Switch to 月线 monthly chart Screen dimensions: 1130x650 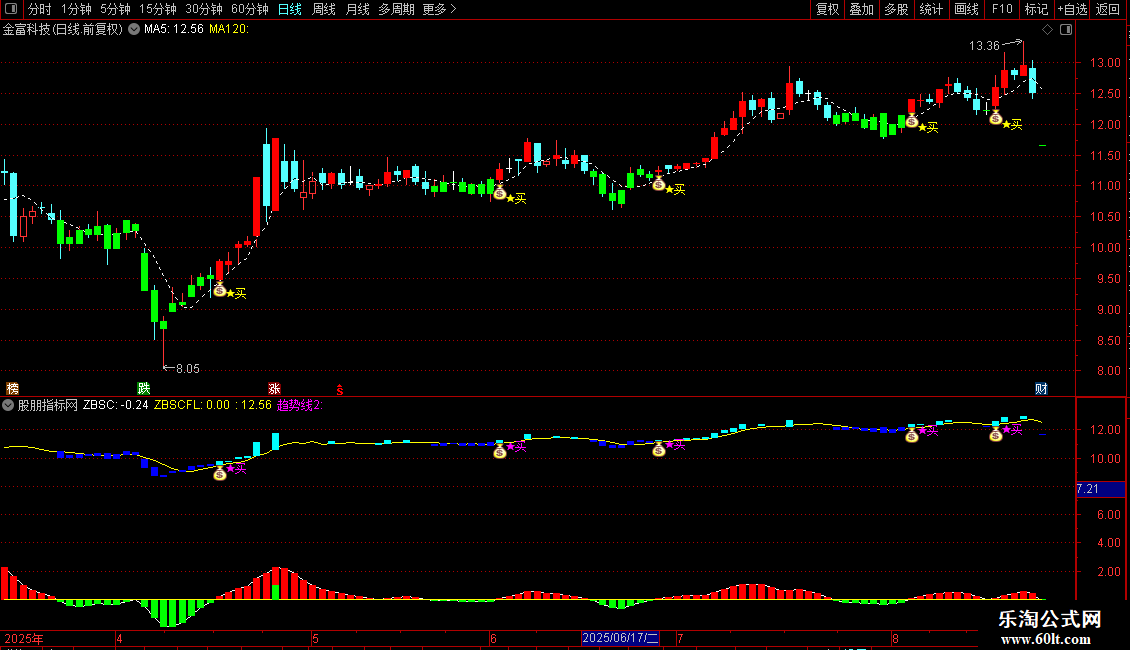coord(357,9)
